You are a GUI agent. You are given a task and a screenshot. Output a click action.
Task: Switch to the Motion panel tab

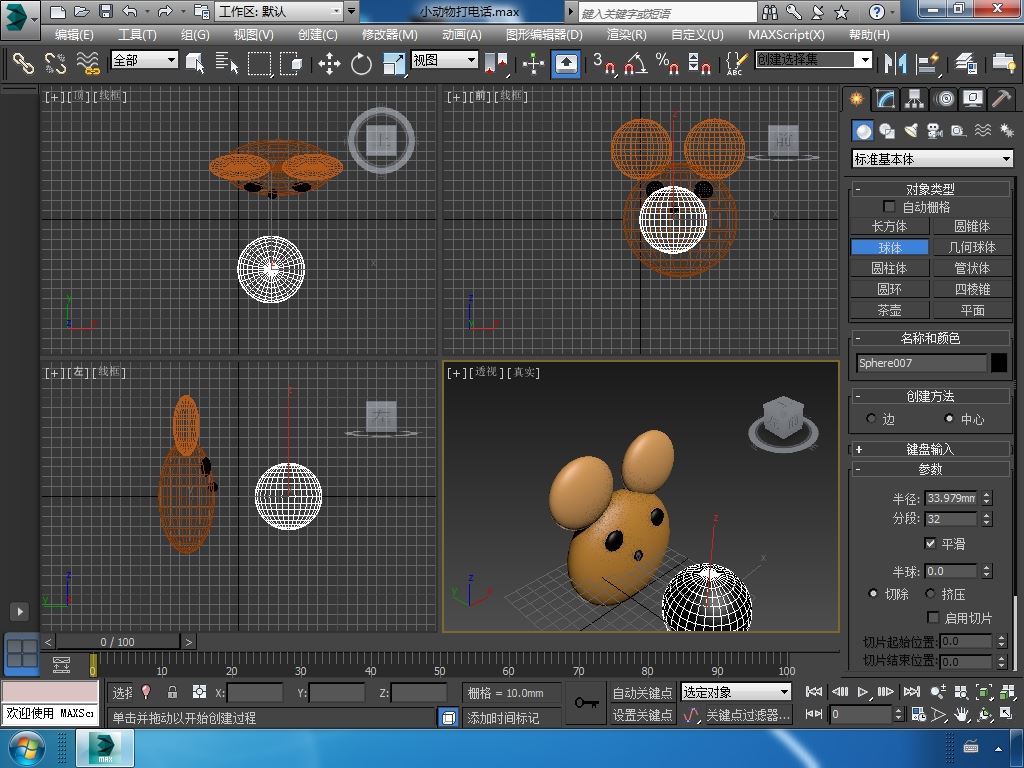[944, 99]
